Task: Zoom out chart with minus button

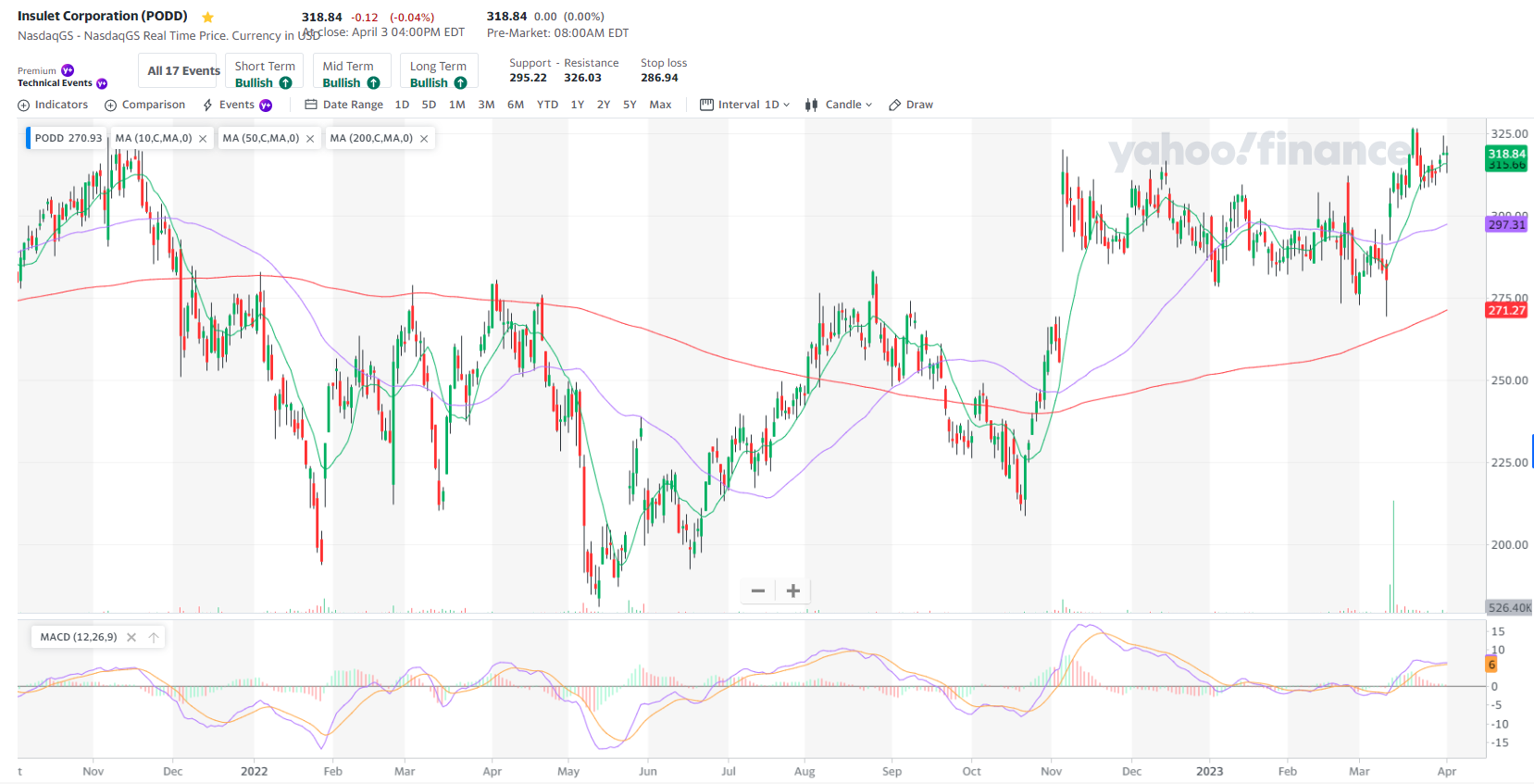Action: coord(758,591)
